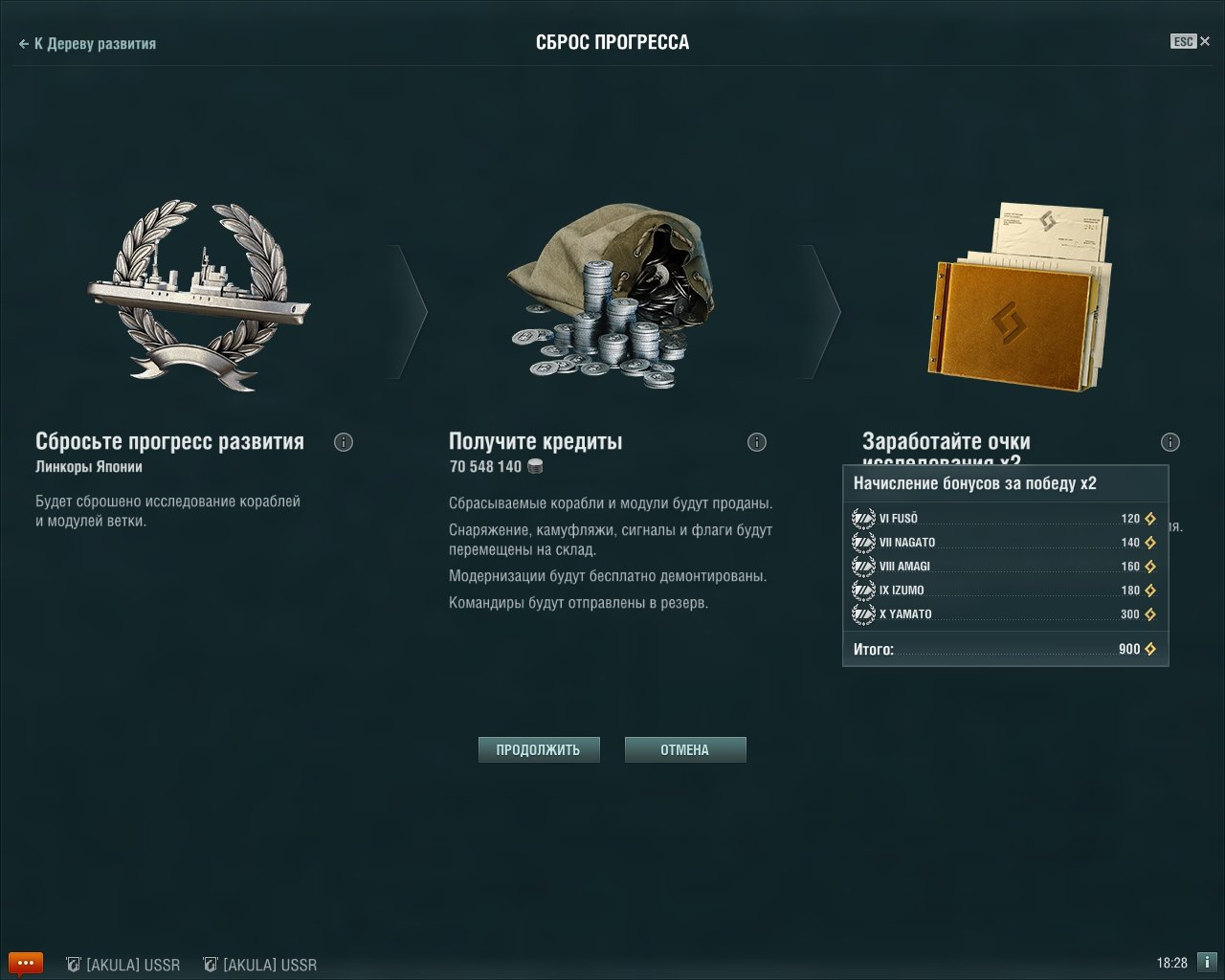Click the Продолжить button
The image size is (1225, 980).
(x=539, y=749)
